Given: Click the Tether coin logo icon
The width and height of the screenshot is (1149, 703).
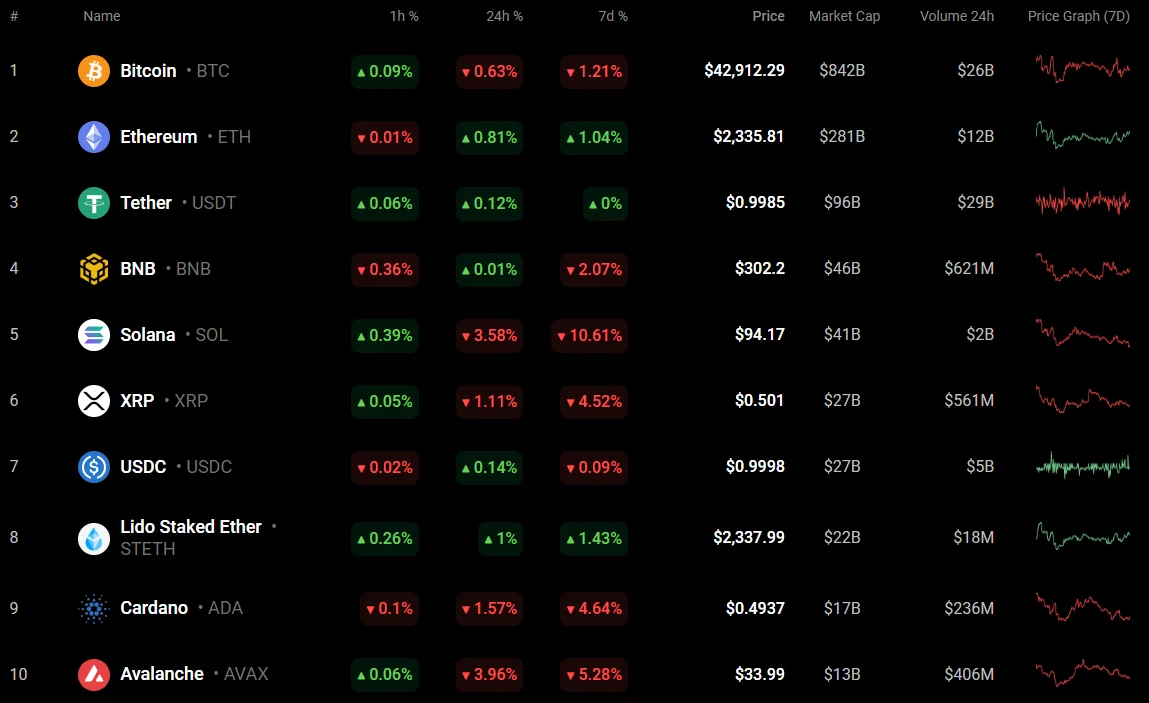Looking at the screenshot, I should [94, 203].
